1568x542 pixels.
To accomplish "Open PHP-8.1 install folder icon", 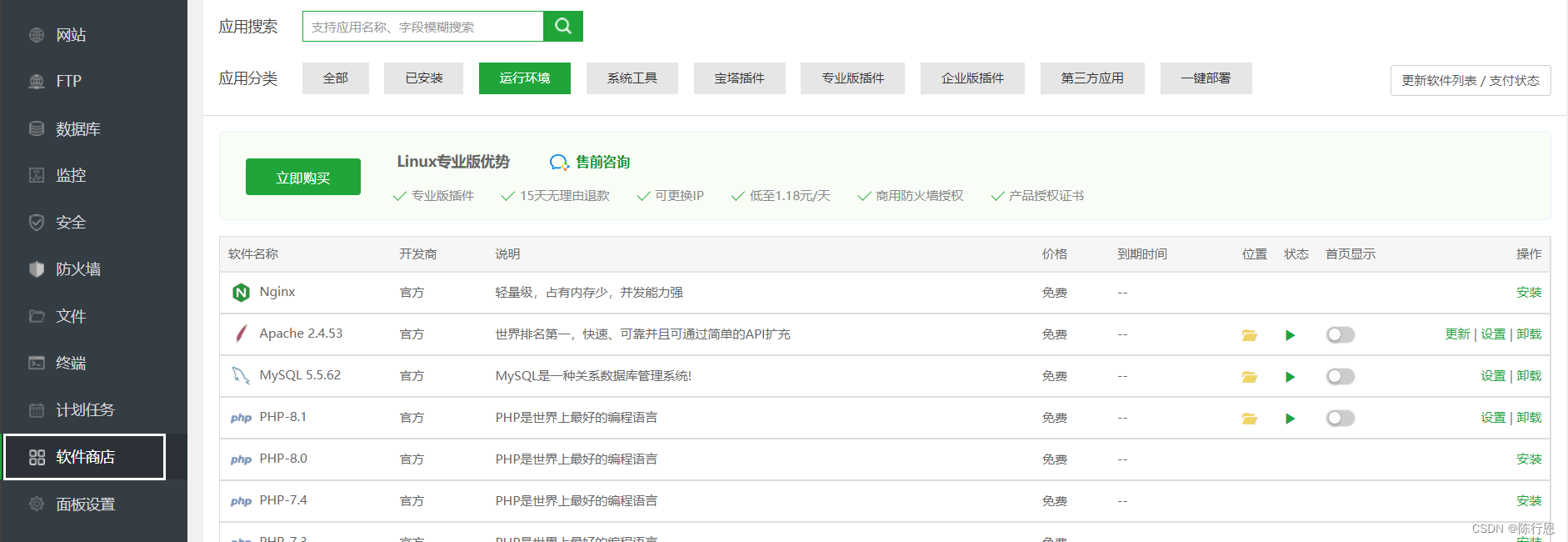I will [1249, 419].
